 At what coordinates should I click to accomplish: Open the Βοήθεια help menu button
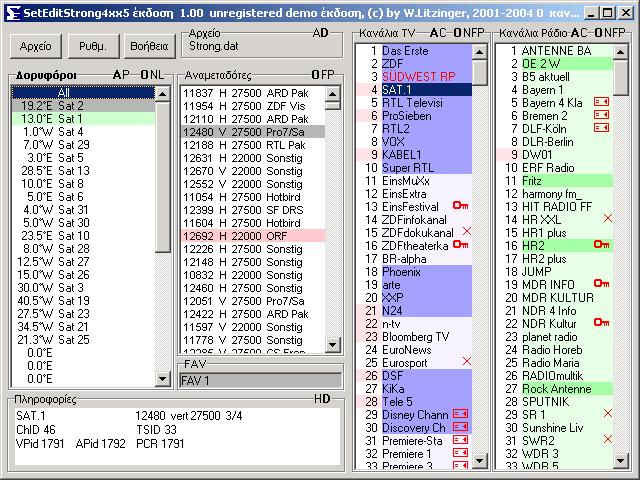149,46
